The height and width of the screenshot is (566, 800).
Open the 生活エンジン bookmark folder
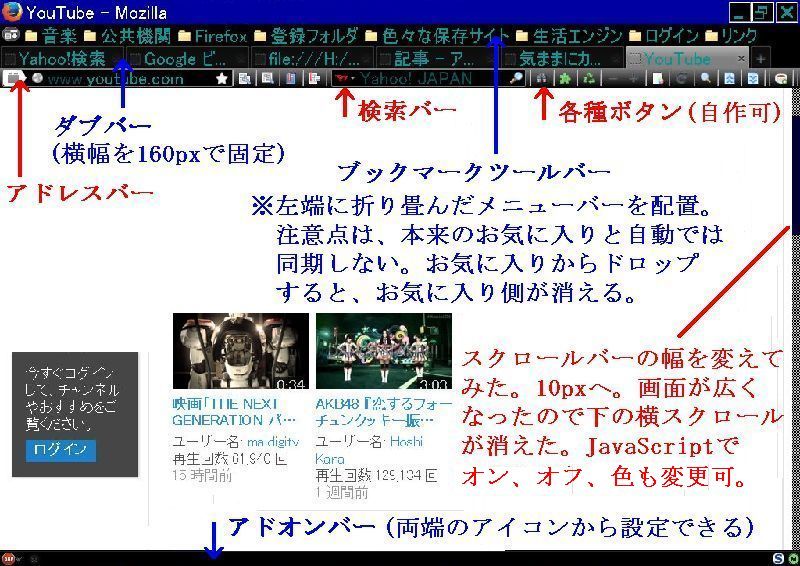click(x=569, y=35)
